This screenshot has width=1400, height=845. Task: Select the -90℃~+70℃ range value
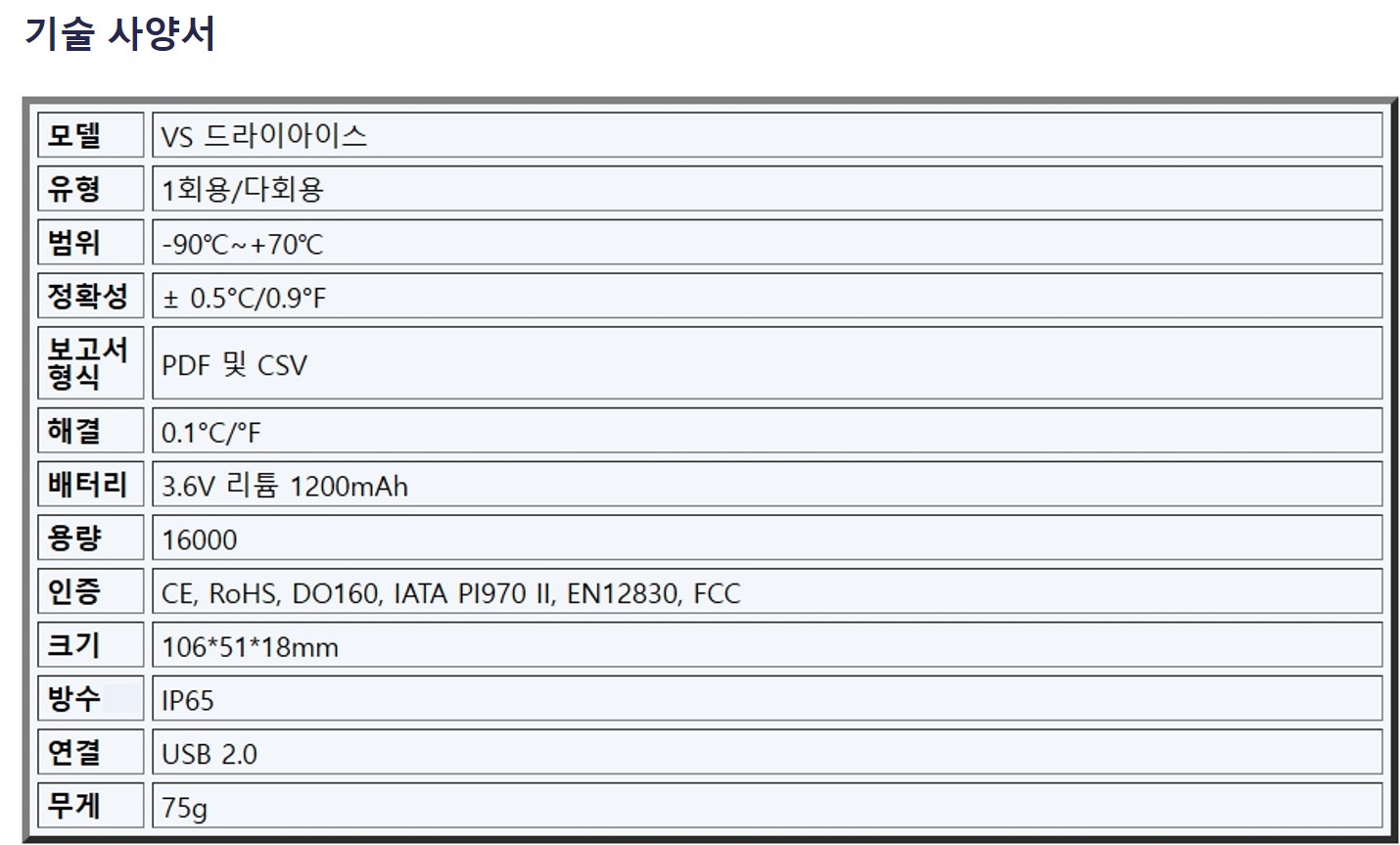click(x=242, y=243)
